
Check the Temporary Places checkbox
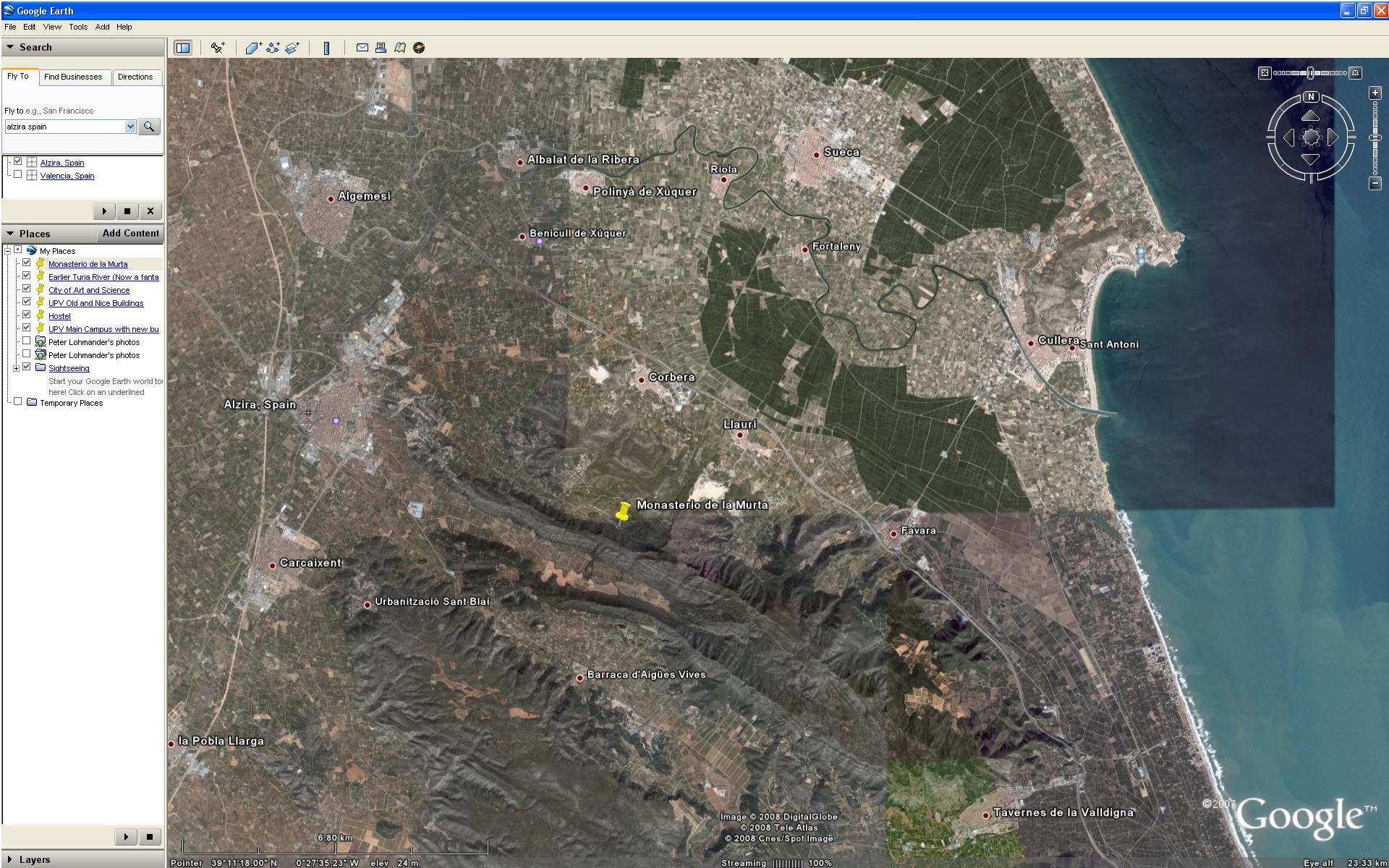click(x=18, y=402)
